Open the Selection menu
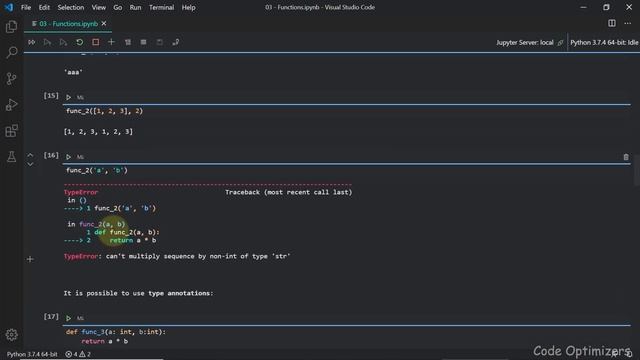The height and width of the screenshot is (360, 640). (x=71, y=7)
